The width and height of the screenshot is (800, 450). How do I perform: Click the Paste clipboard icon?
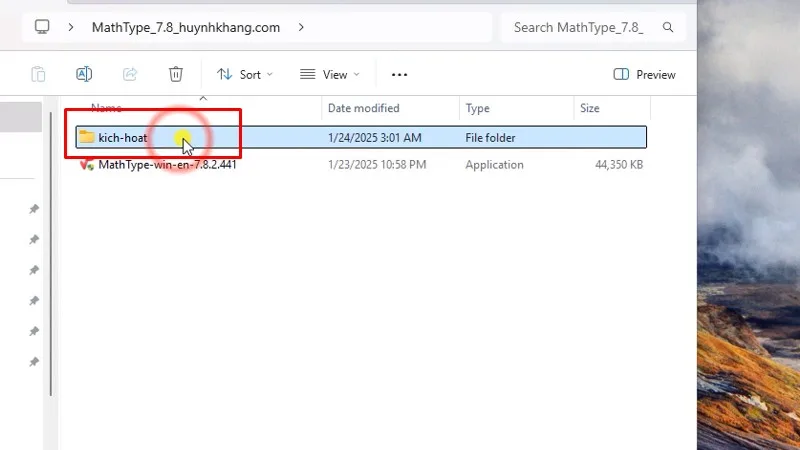click(38, 74)
